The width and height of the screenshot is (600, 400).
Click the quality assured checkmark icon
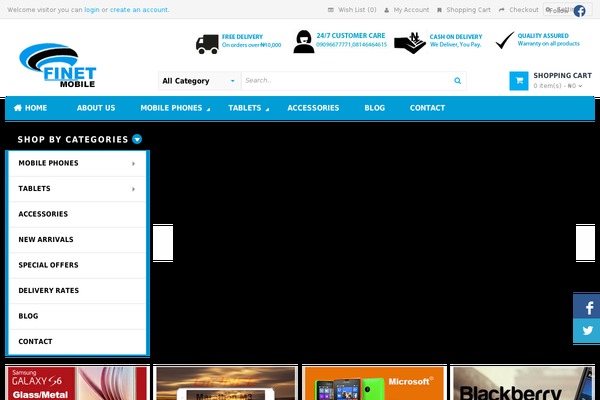click(x=505, y=40)
